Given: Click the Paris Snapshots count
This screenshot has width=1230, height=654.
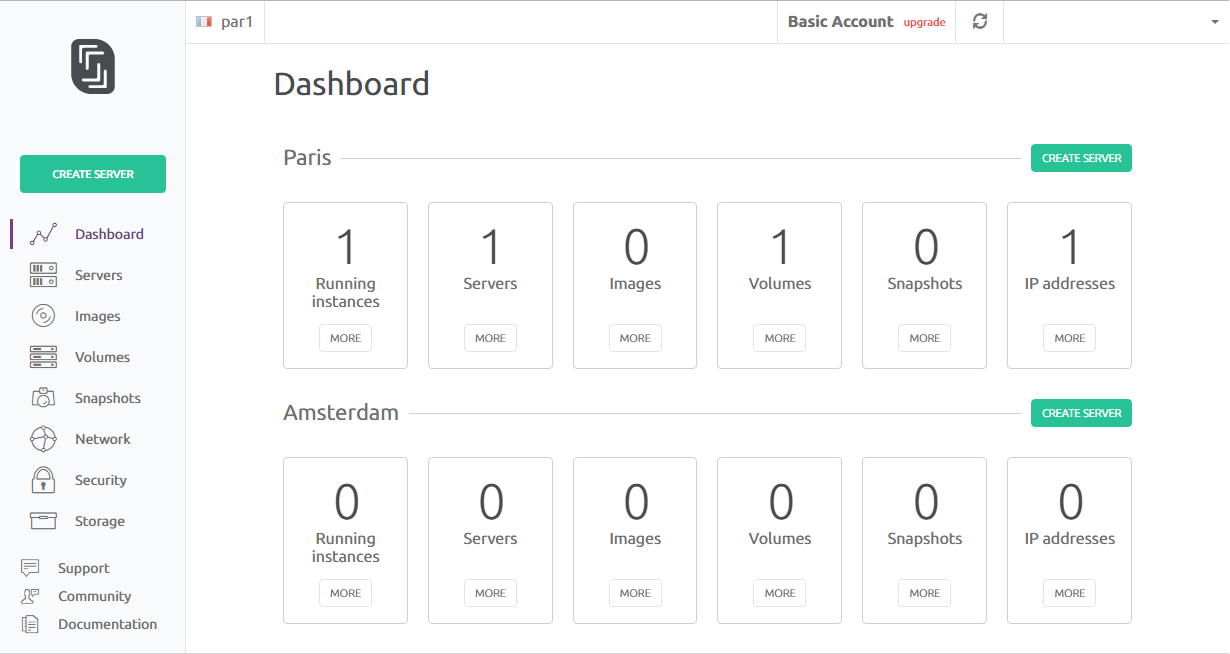Looking at the screenshot, I should 926,247.
